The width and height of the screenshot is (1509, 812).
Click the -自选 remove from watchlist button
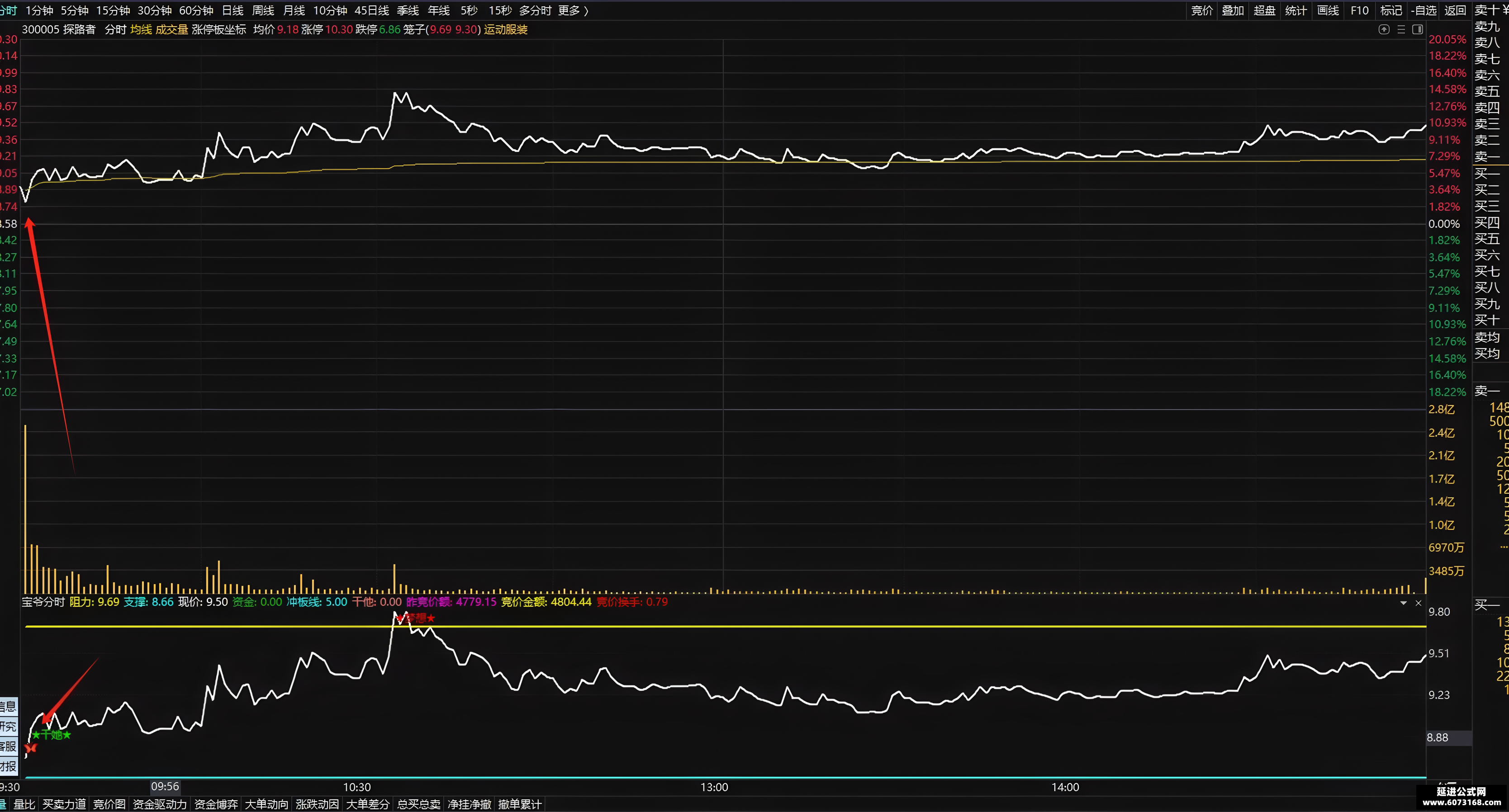pyautogui.click(x=1424, y=10)
